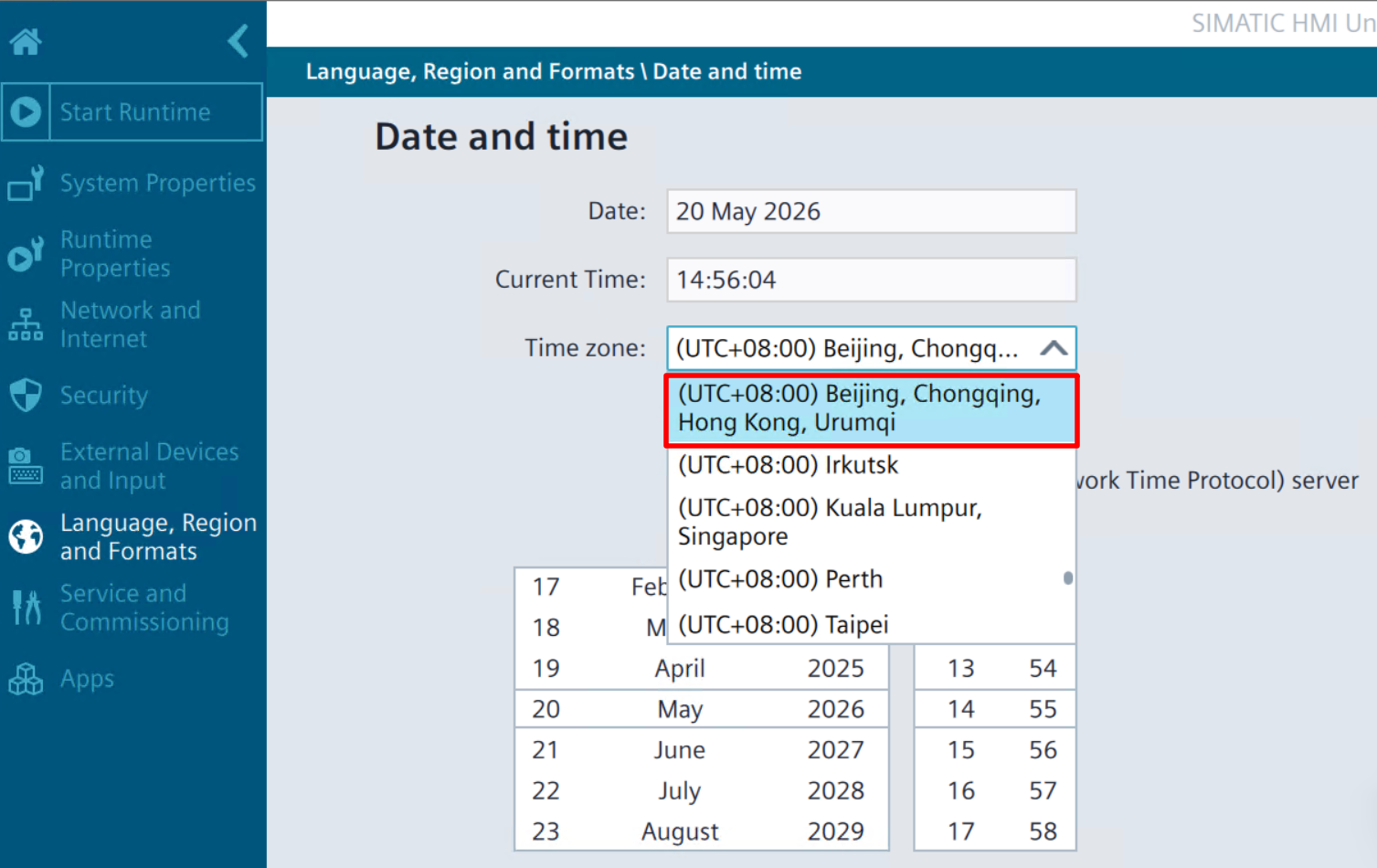Open System Properties icon
Viewport: 1377px width, 868px height.
point(26,183)
